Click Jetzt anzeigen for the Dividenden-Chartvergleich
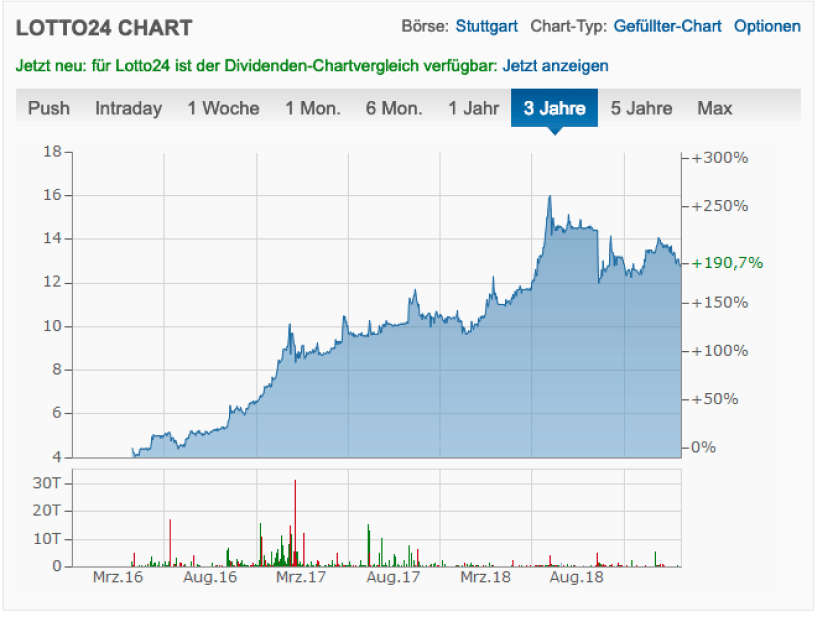The image size is (833, 619). point(557,65)
